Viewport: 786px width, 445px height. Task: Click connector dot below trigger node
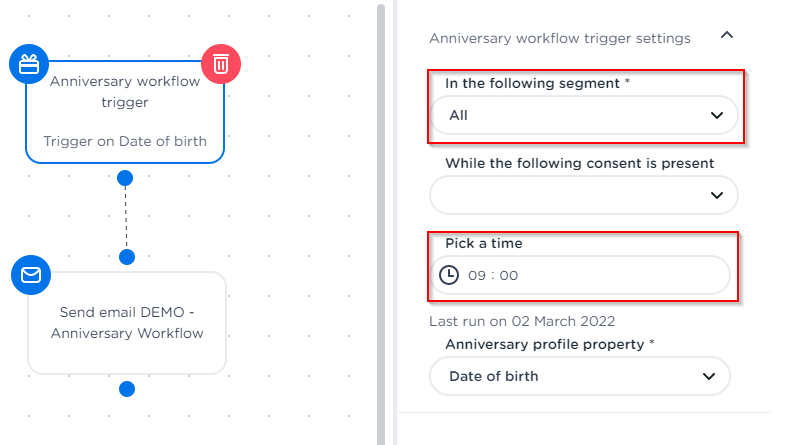(125, 178)
